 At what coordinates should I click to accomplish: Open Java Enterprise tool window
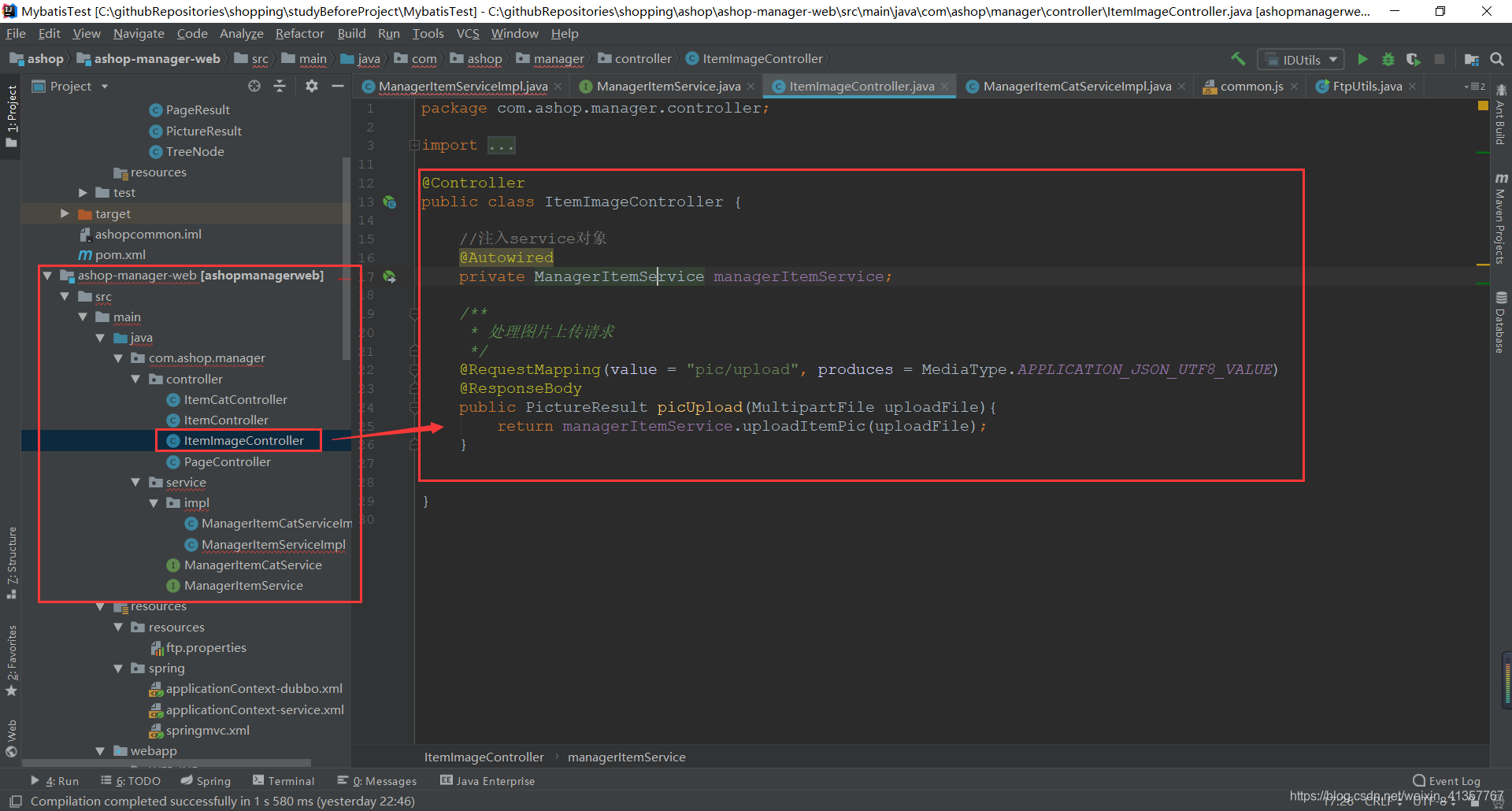tap(487, 781)
